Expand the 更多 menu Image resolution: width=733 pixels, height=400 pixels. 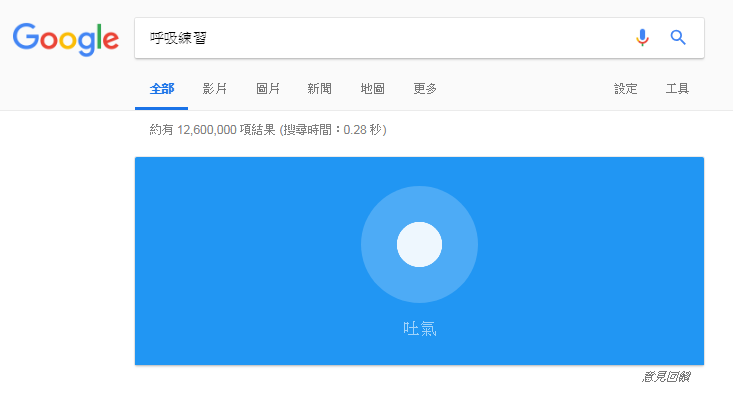[x=425, y=89]
